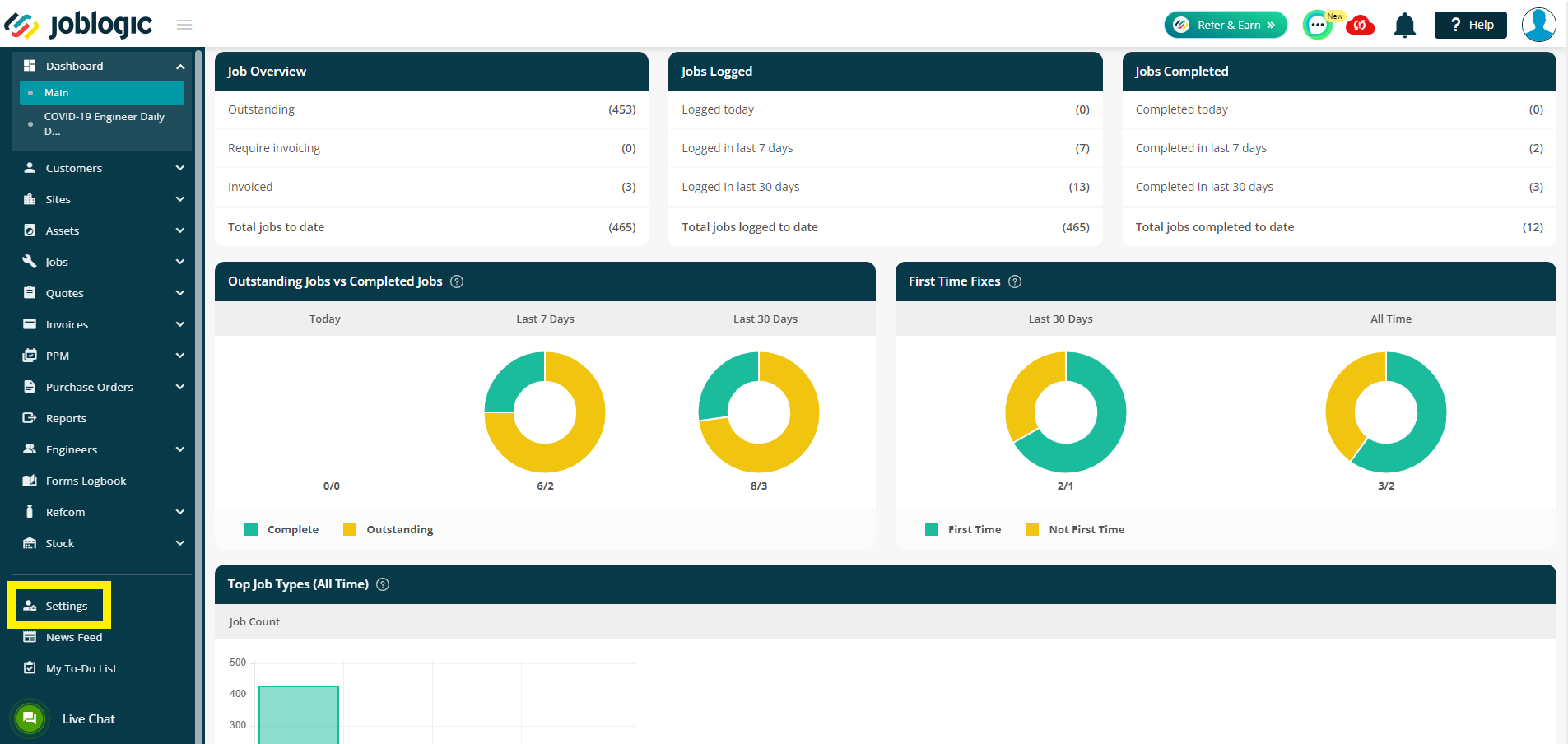Screen dimensions: 1568x744
Task: Click the My To-Do List clipboard icon
Action: pos(30,668)
